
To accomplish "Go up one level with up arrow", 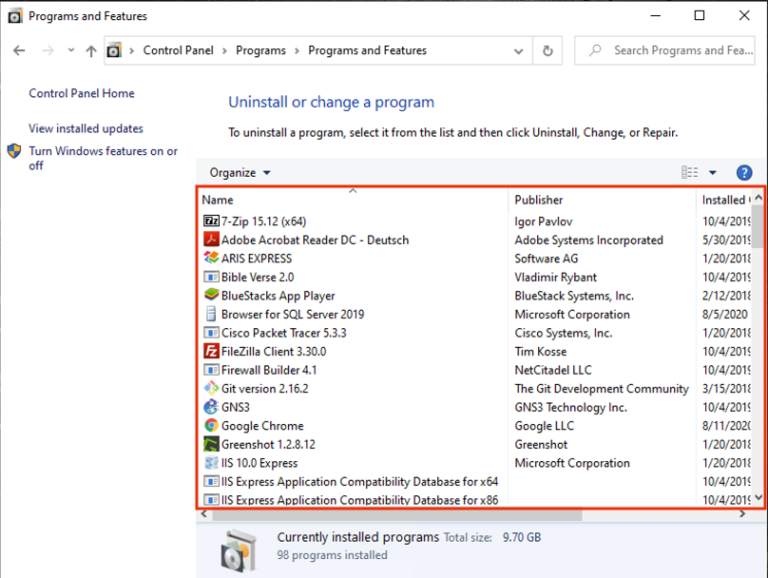I will 91,51.
